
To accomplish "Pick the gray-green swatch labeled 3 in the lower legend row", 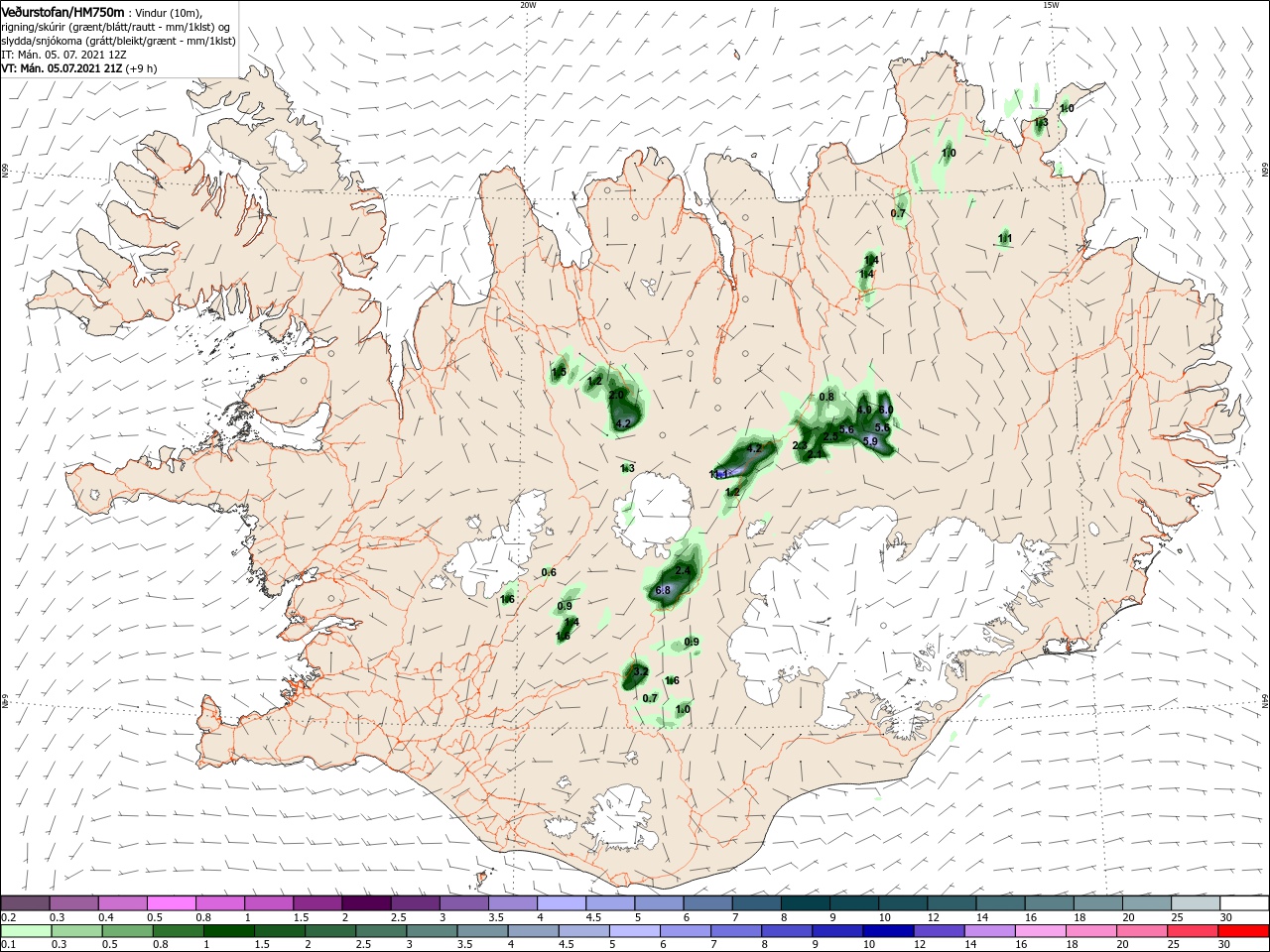I will 432,932.
